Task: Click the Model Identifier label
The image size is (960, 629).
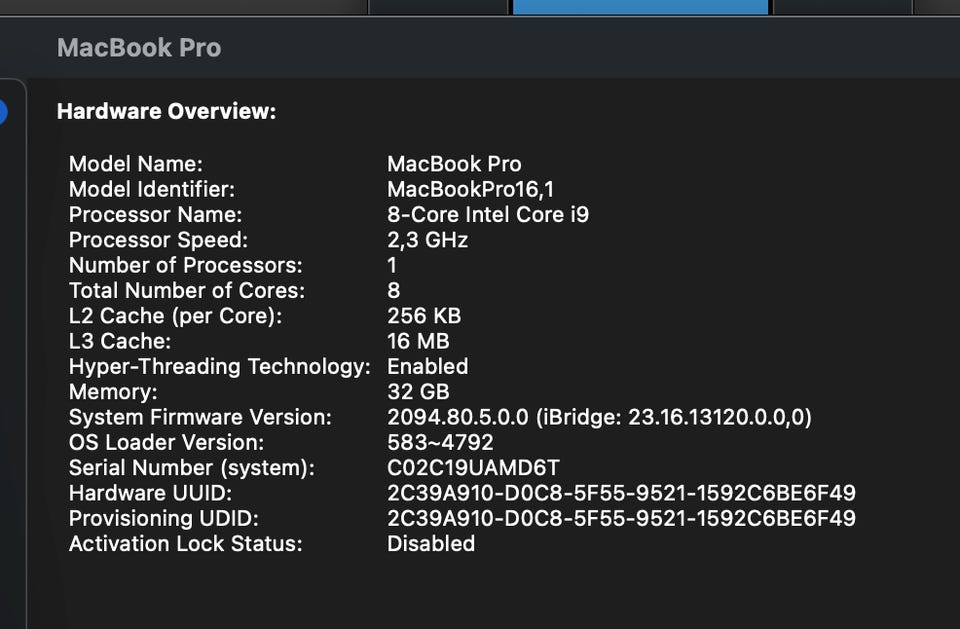Action: click(x=152, y=189)
